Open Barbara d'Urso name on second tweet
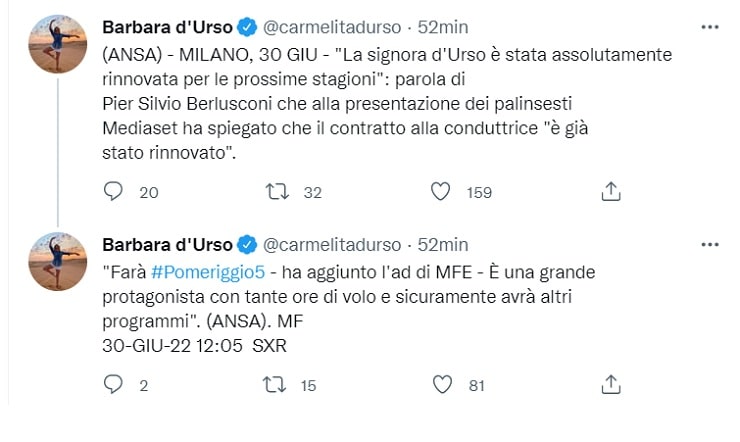The width and height of the screenshot is (740, 442). coord(167,245)
